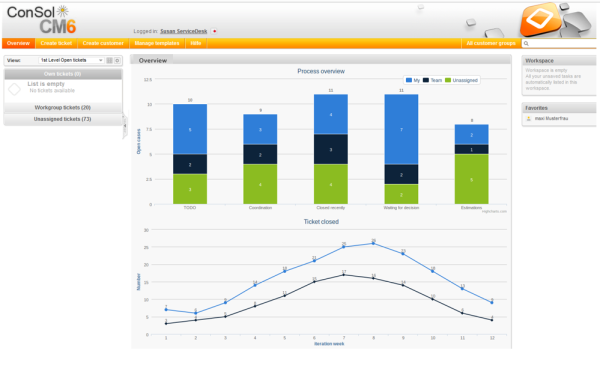Click blue line point at week 12

pos(492,302)
